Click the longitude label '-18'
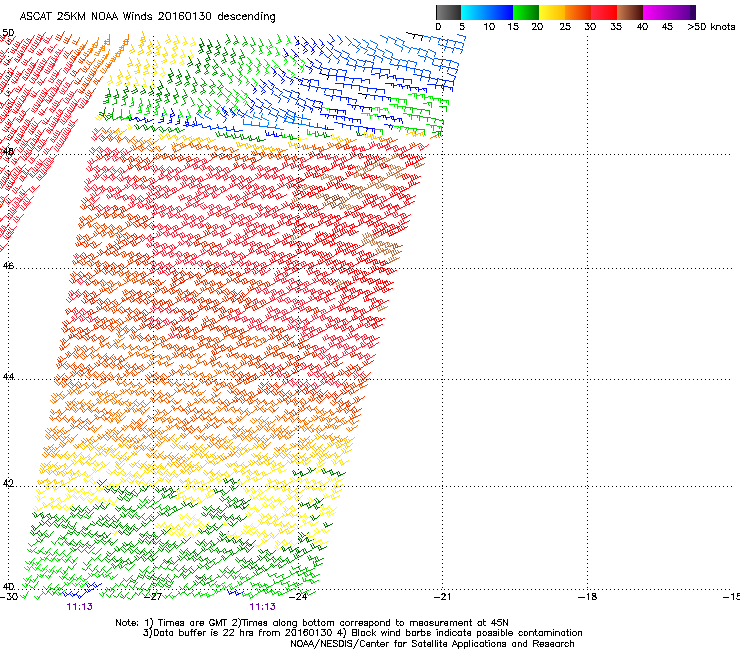Viewport: 740px width, 650px height. point(587,597)
